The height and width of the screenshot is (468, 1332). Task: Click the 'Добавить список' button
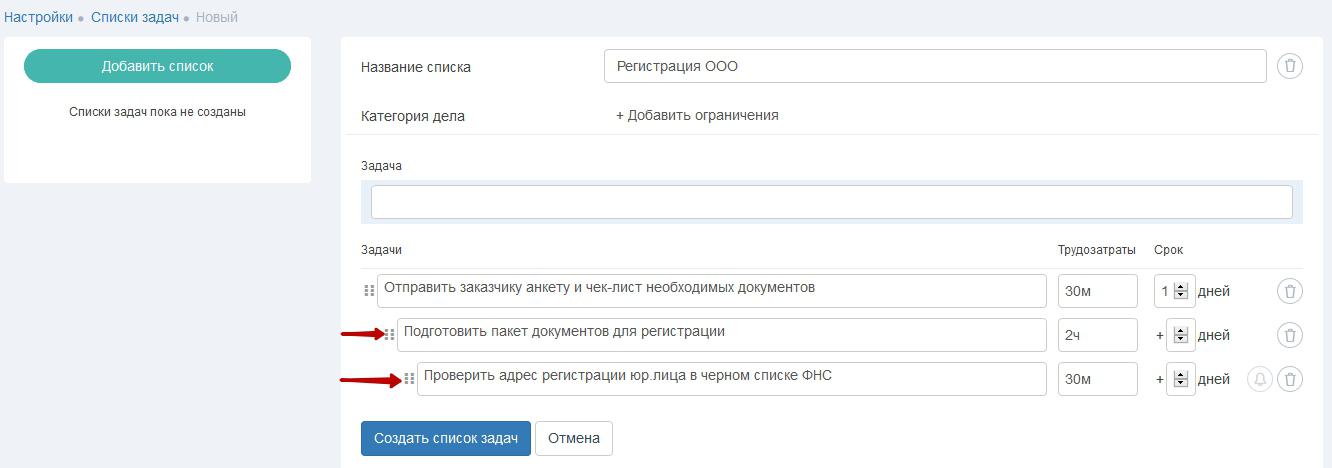click(157, 66)
